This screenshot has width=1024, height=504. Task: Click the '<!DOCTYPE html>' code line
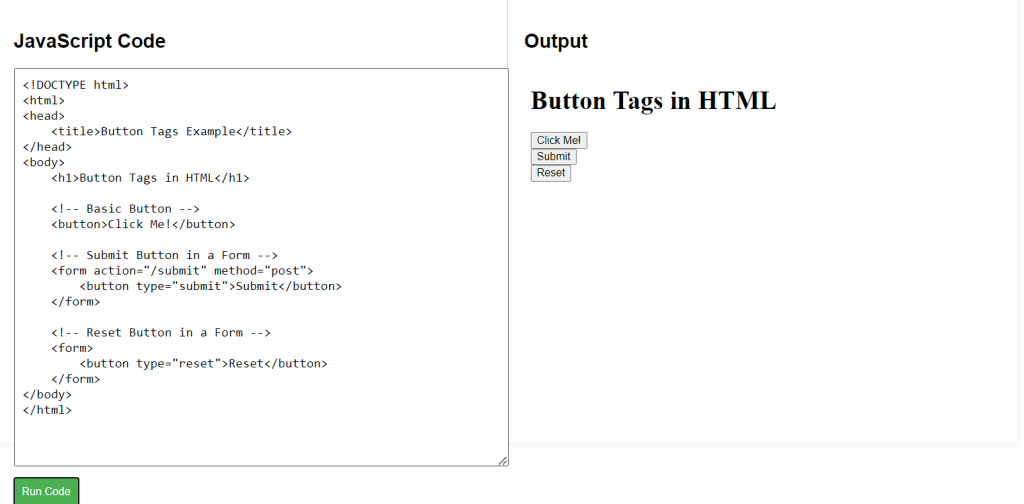click(x=76, y=85)
